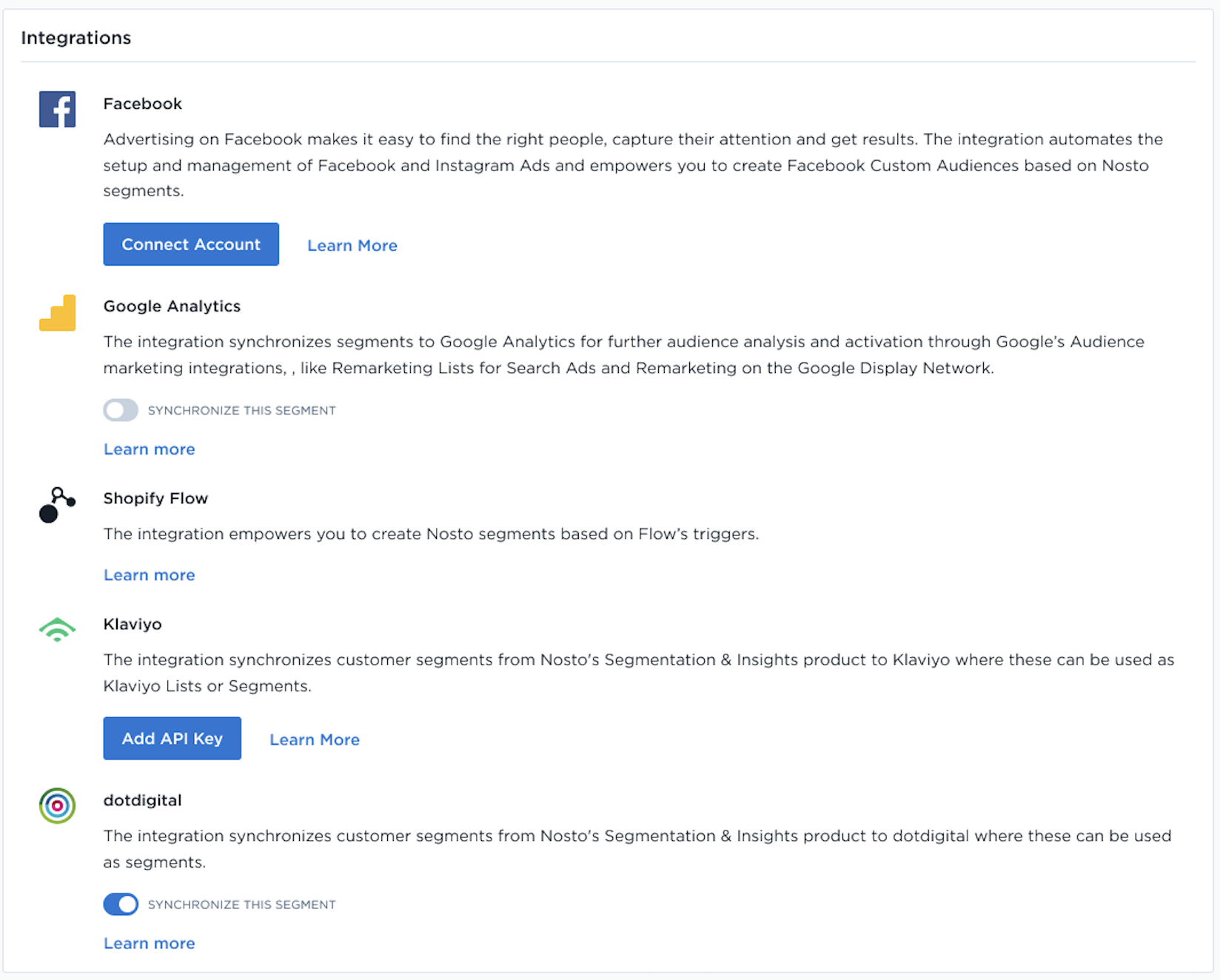Click the Klaviyo integration title

[133, 624]
